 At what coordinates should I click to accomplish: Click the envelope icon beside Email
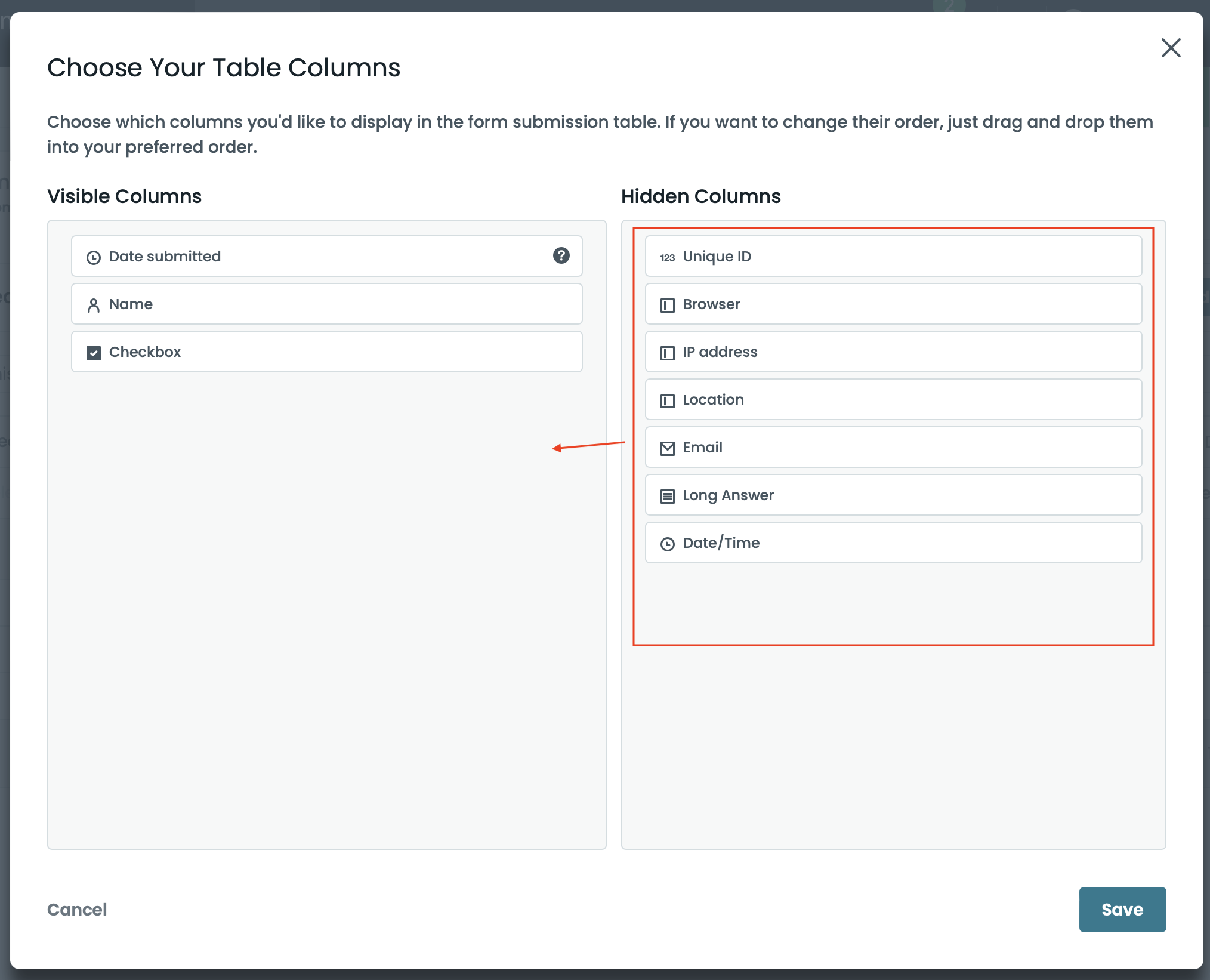coord(667,448)
